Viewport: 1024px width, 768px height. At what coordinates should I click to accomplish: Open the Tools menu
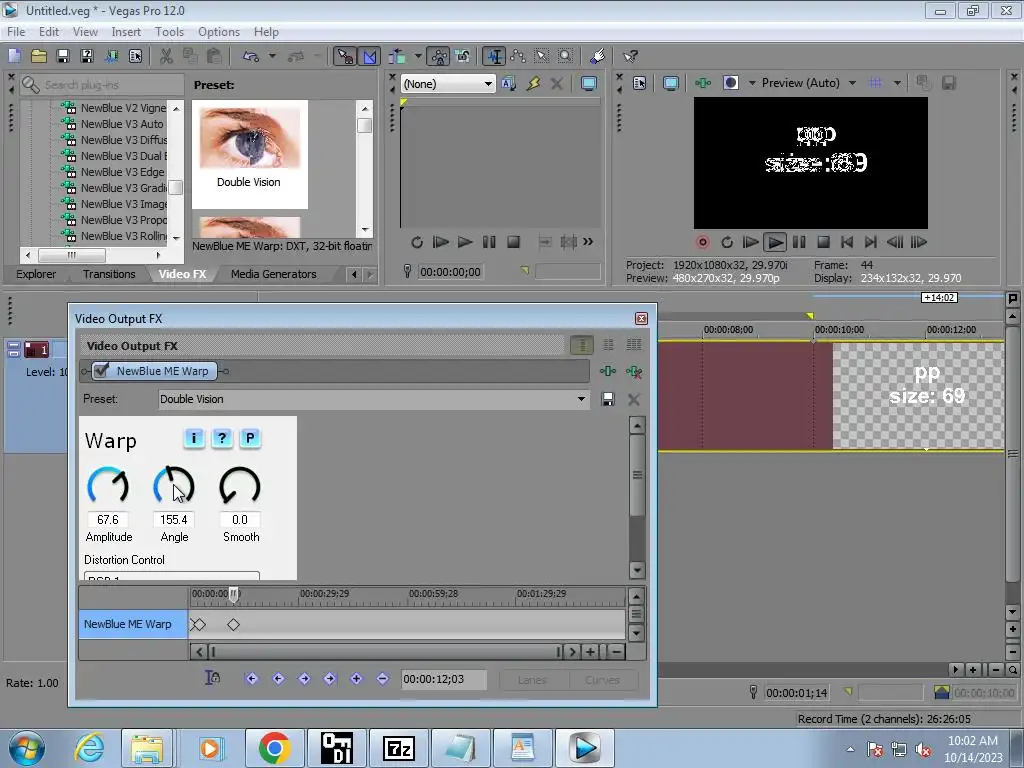click(x=169, y=31)
